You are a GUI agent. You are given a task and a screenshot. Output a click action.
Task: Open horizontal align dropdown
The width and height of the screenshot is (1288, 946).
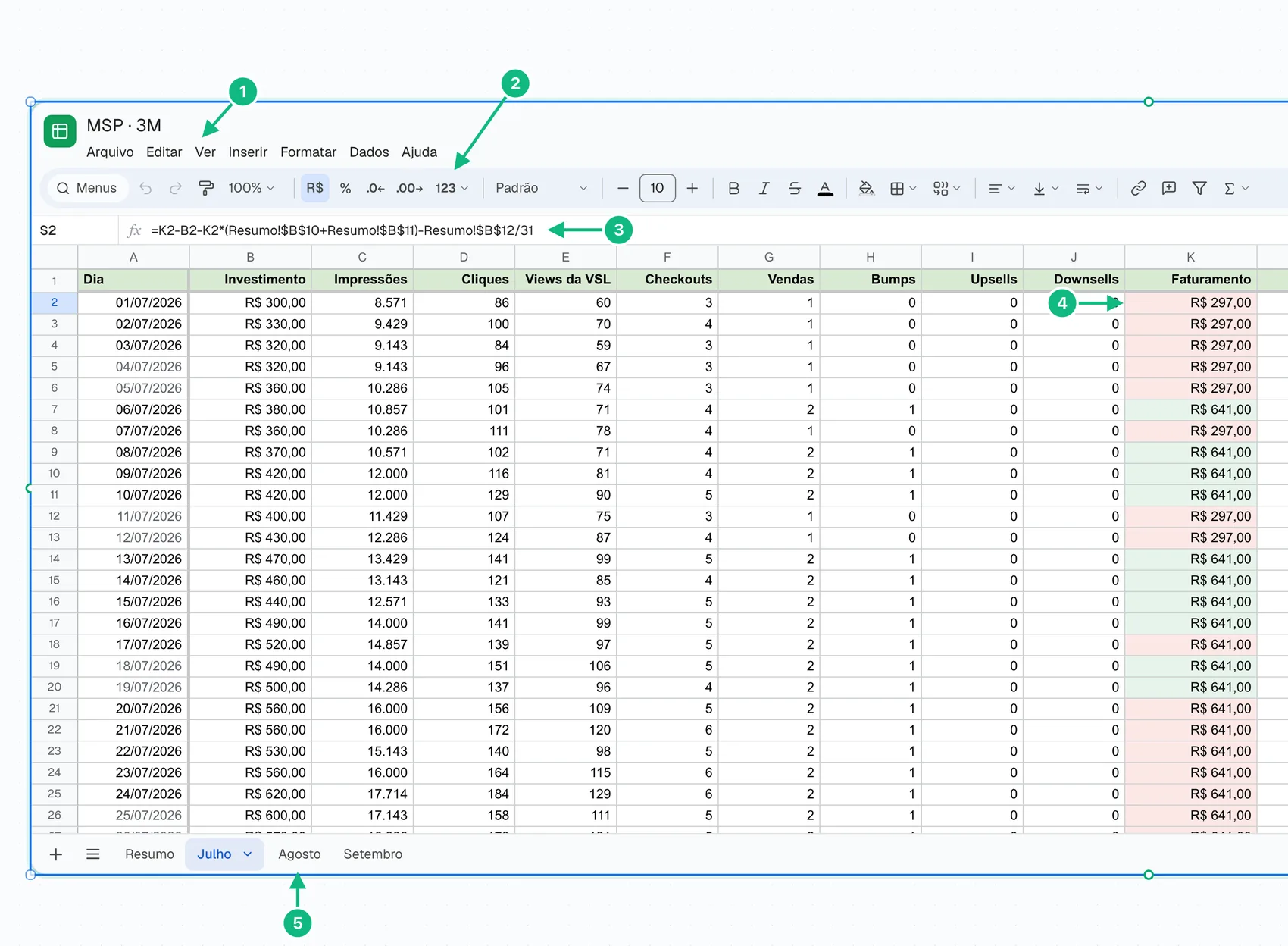click(x=1002, y=188)
